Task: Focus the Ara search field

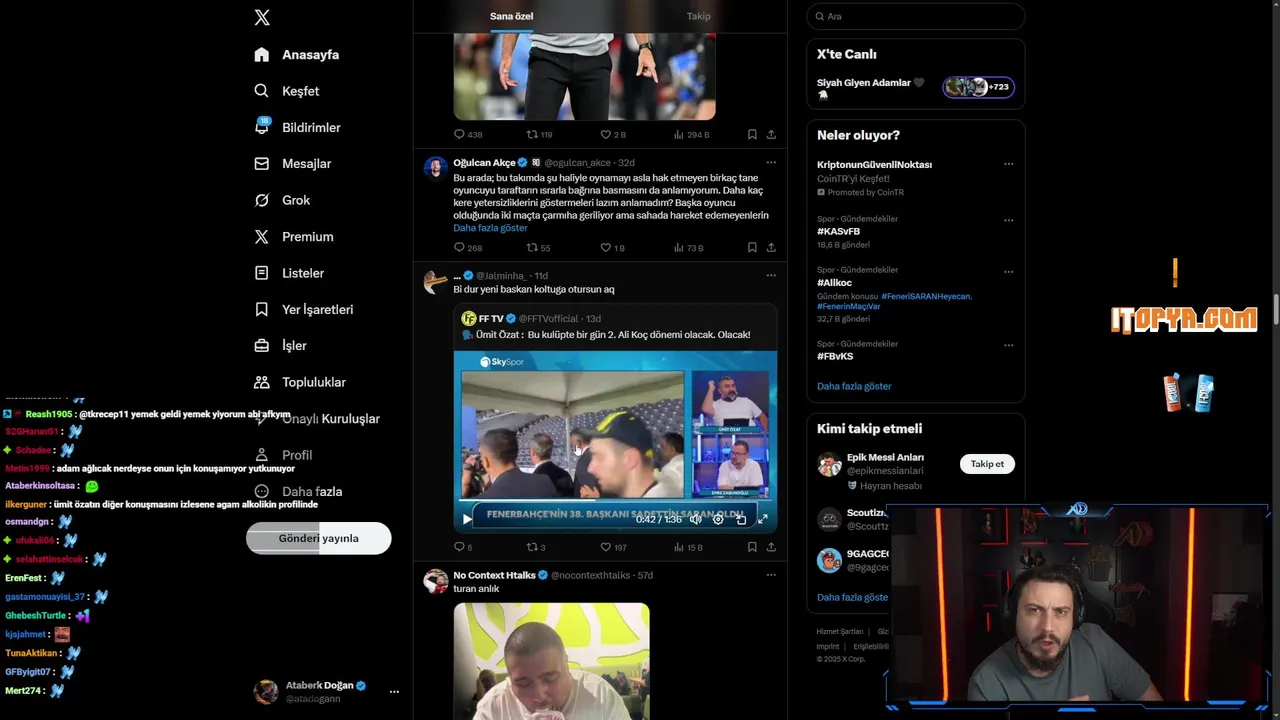Action: pyautogui.click(x=916, y=16)
